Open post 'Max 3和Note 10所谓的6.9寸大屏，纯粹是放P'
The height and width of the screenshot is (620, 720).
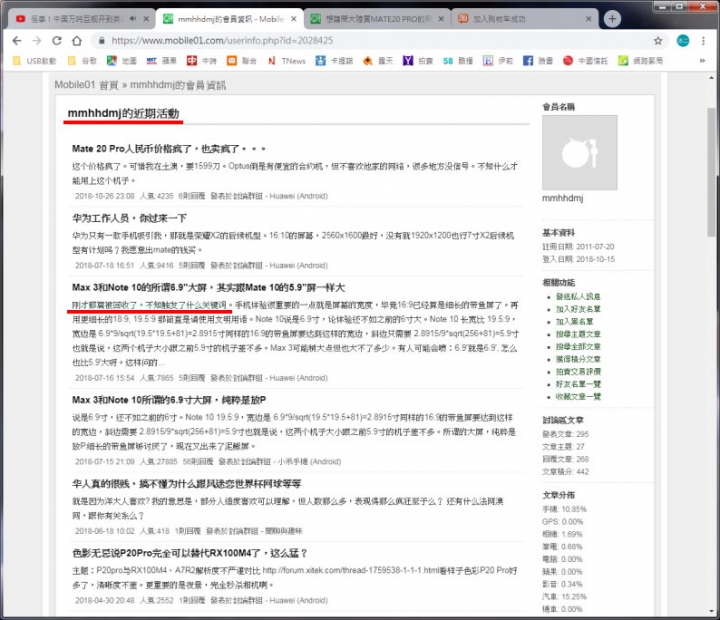(x=169, y=400)
